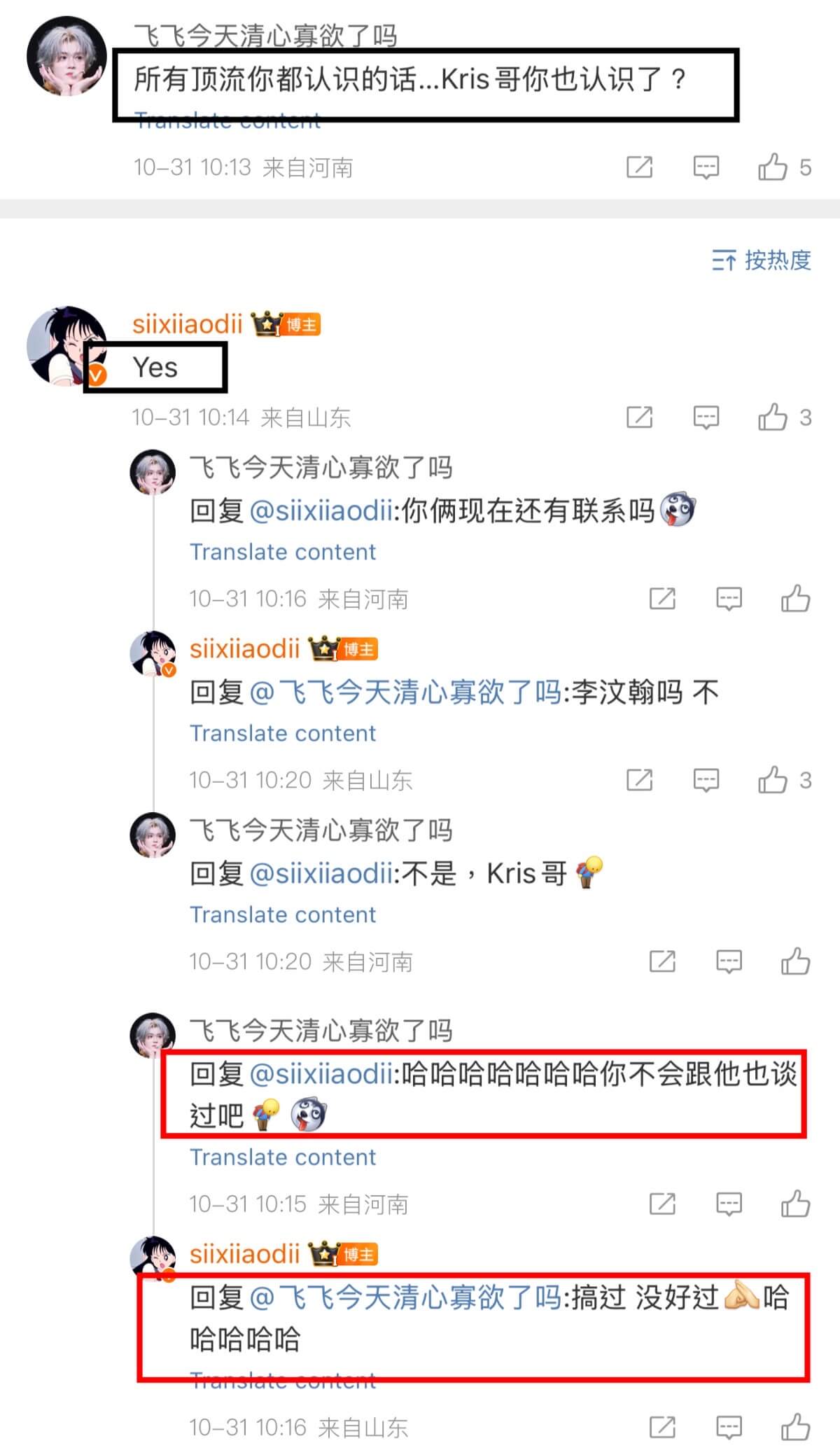Share the top comment posted at 10:13

point(639,167)
